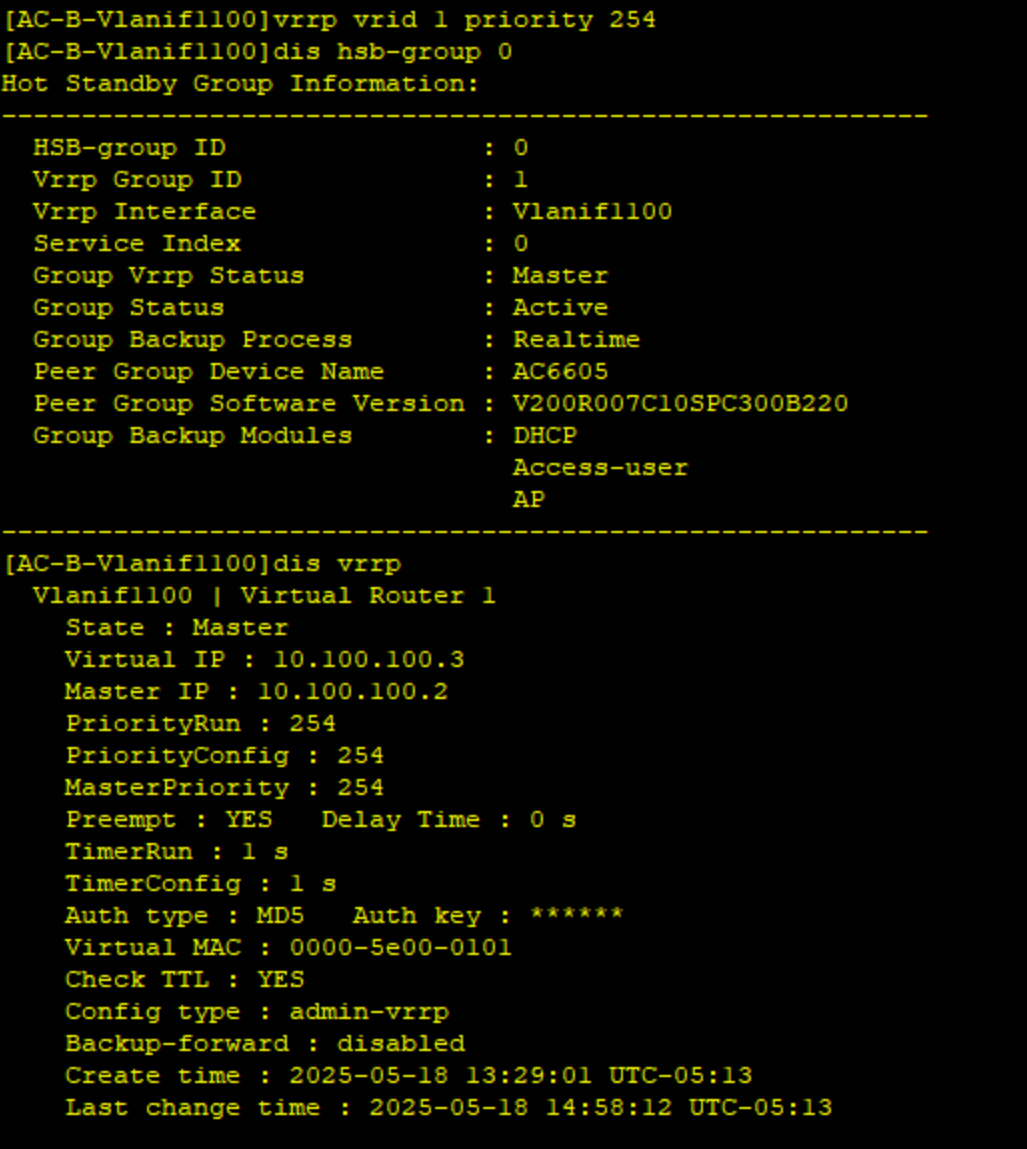This screenshot has height=1149, width=1027.
Task: Click the Hot Standby Group Information heading
Action: [x=240, y=84]
